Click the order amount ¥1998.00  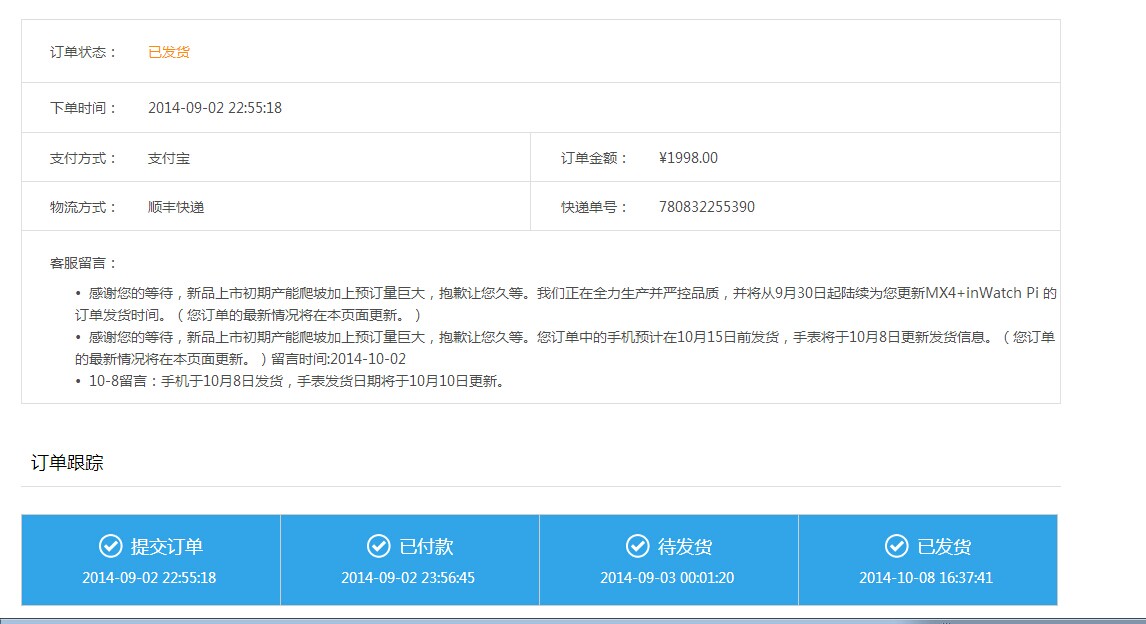[688, 158]
